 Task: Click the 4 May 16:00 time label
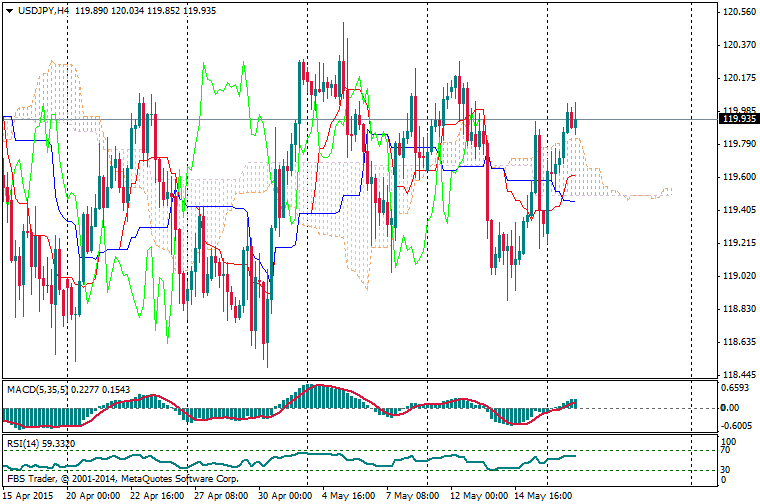click(x=348, y=496)
